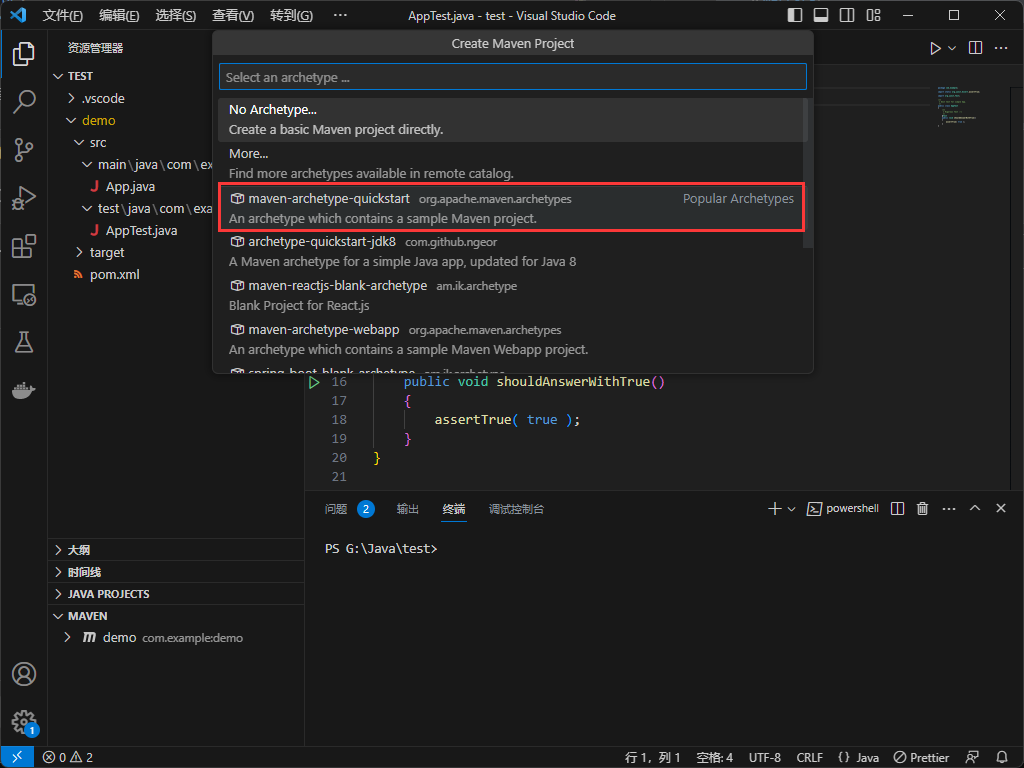
Task: Expand the JAVA PROJECTS section
Action: (x=108, y=594)
